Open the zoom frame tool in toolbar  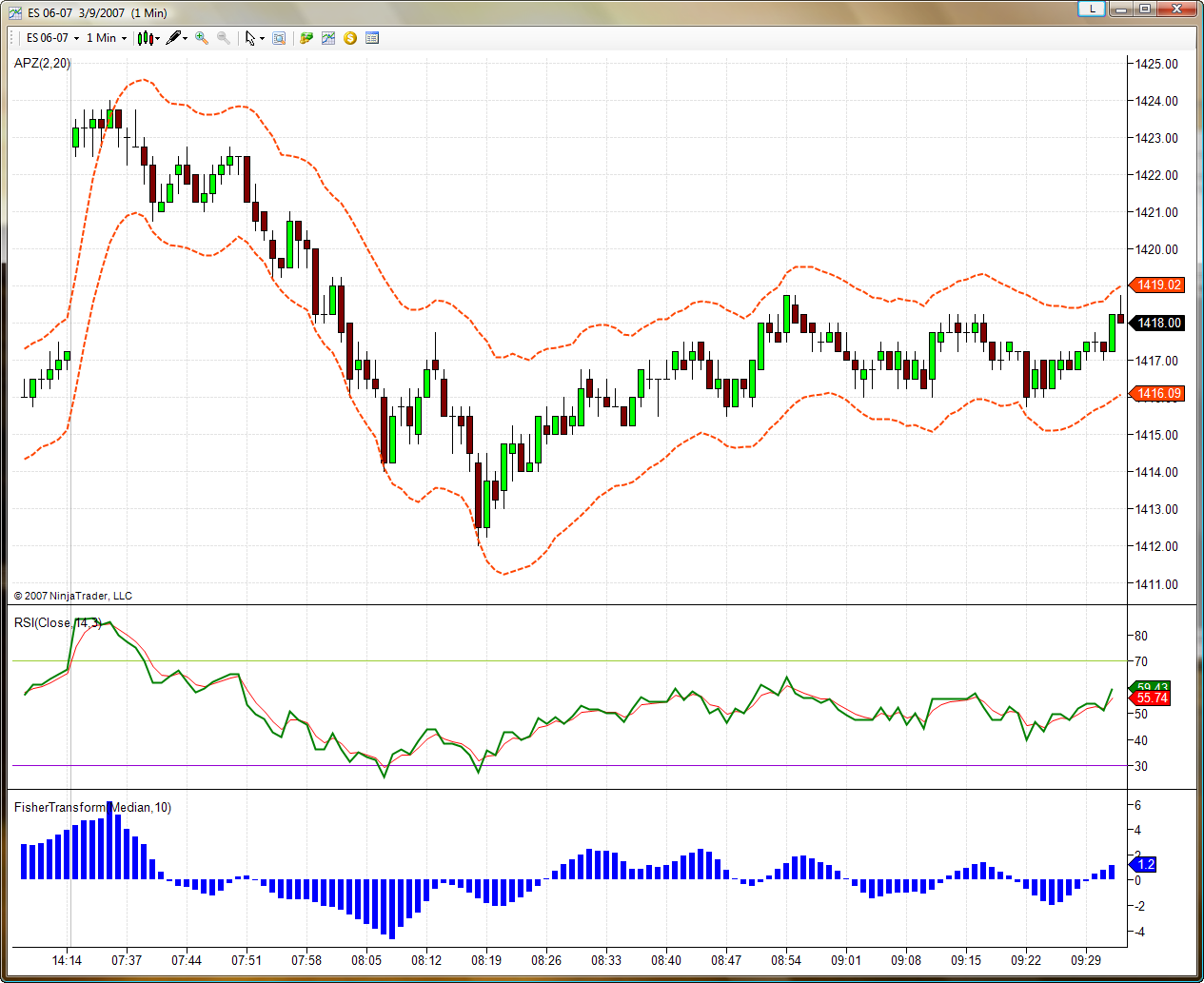(x=279, y=38)
